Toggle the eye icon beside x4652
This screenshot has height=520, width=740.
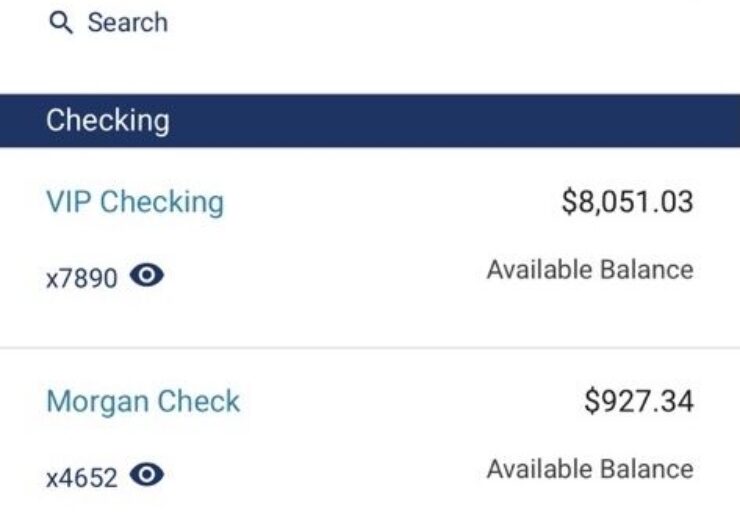click(147, 475)
